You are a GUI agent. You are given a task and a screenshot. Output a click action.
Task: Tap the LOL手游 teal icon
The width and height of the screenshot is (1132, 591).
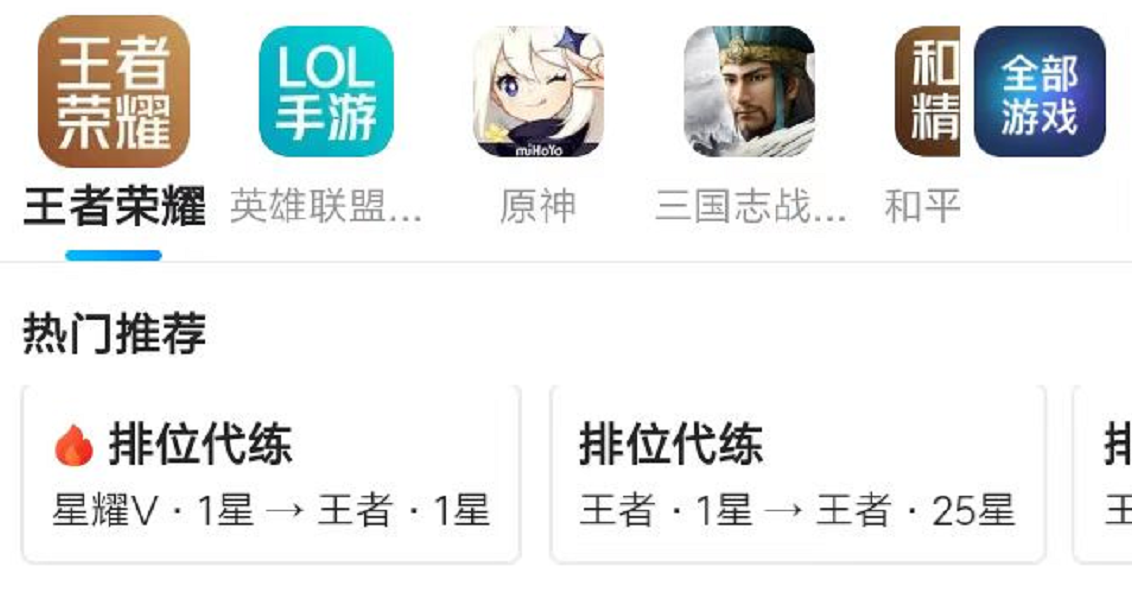(326, 92)
